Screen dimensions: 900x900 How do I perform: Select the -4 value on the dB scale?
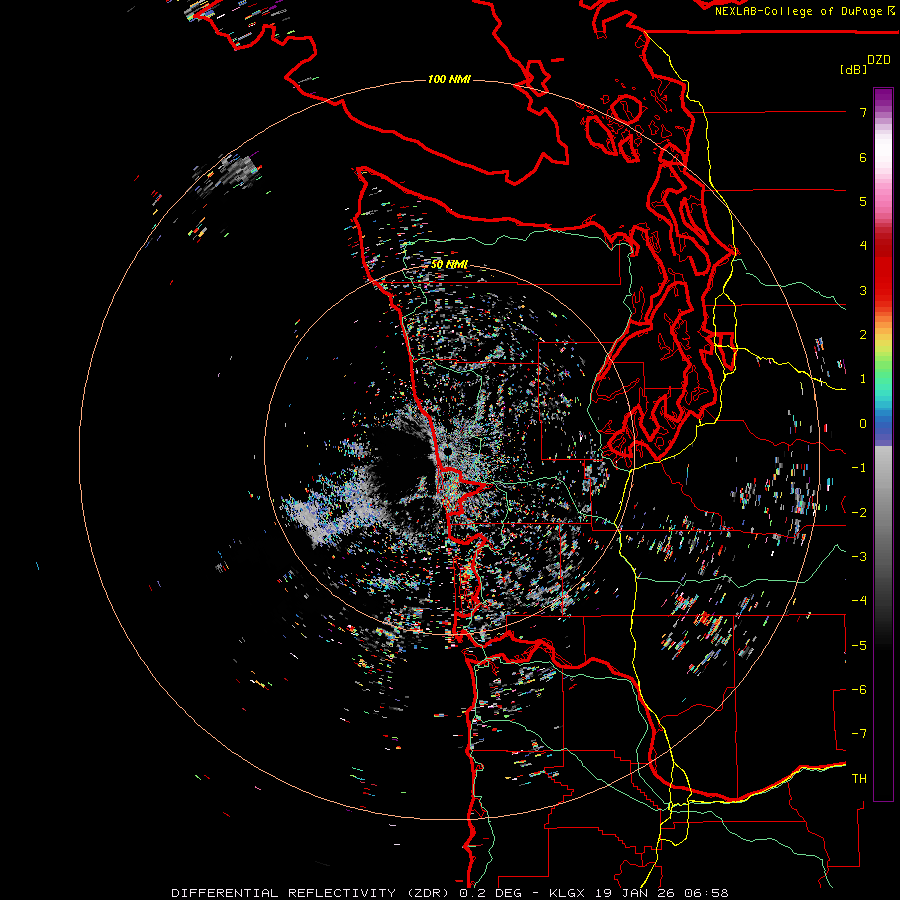click(859, 600)
